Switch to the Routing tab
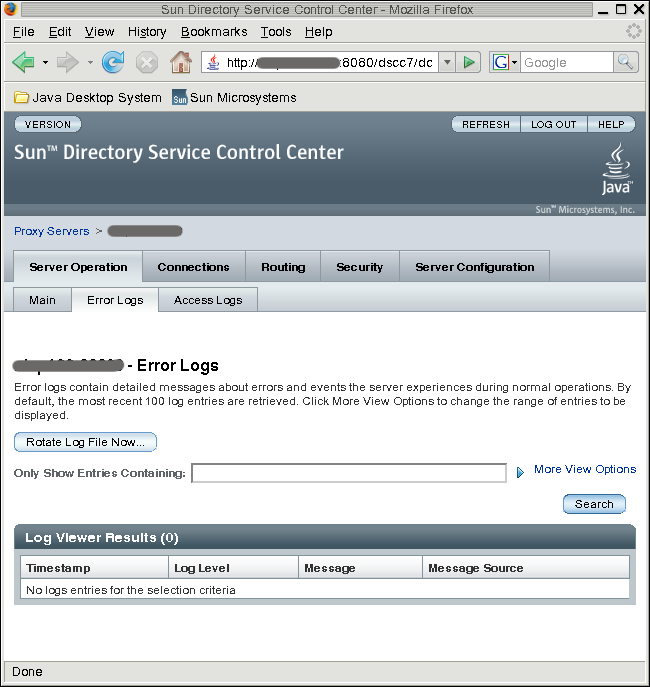 pyautogui.click(x=283, y=267)
